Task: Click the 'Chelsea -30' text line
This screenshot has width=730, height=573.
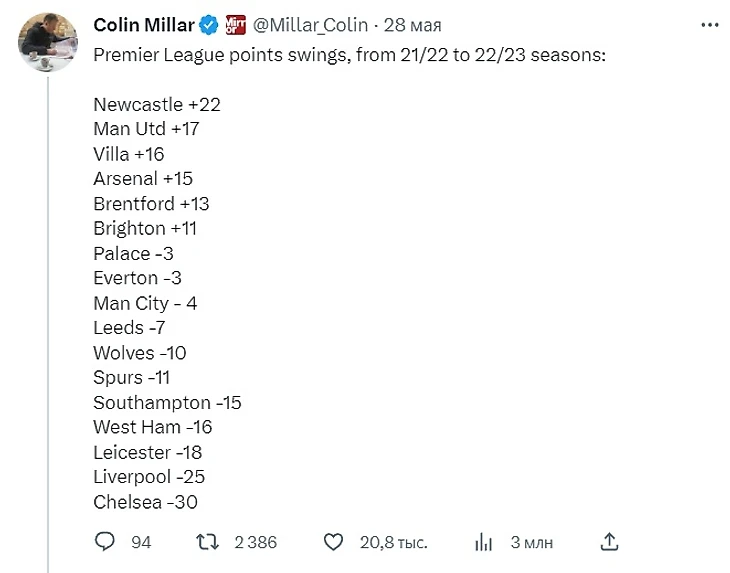Action: pos(145,502)
